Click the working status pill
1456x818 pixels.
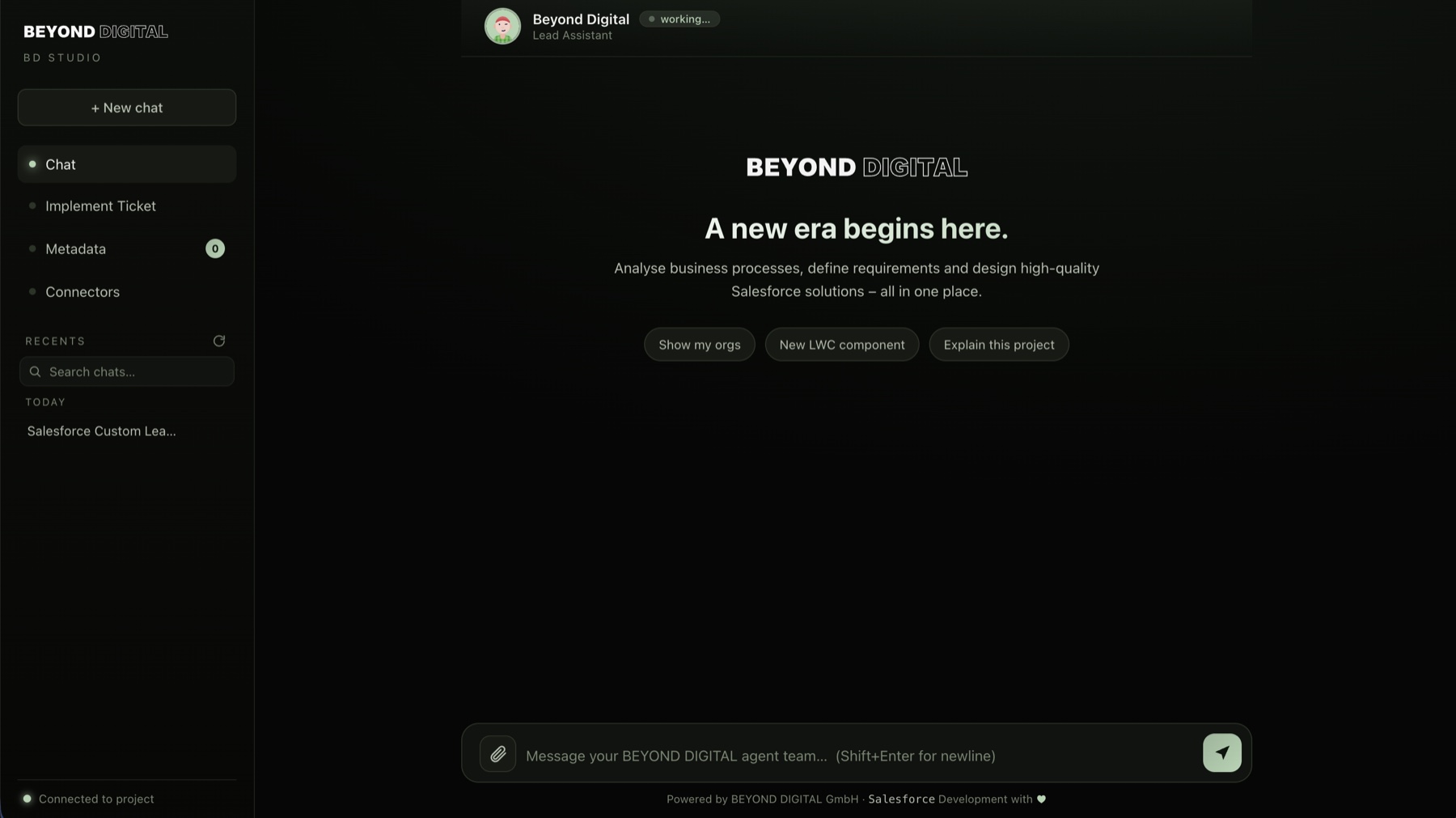point(679,19)
